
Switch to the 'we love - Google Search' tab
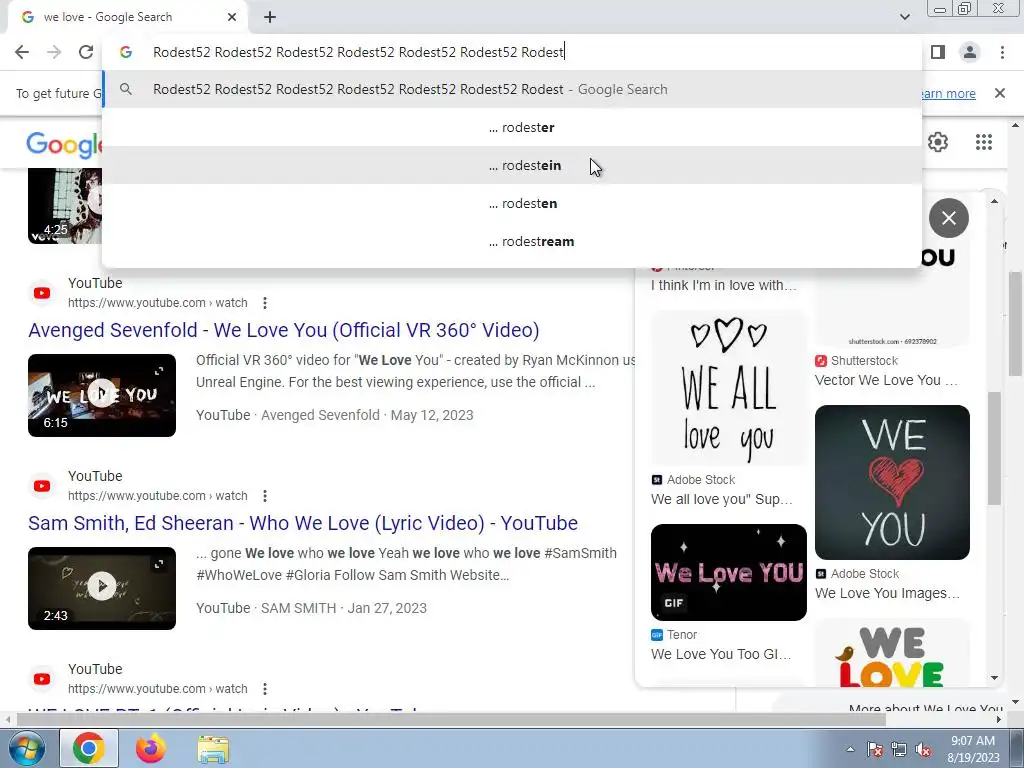click(x=124, y=17)
